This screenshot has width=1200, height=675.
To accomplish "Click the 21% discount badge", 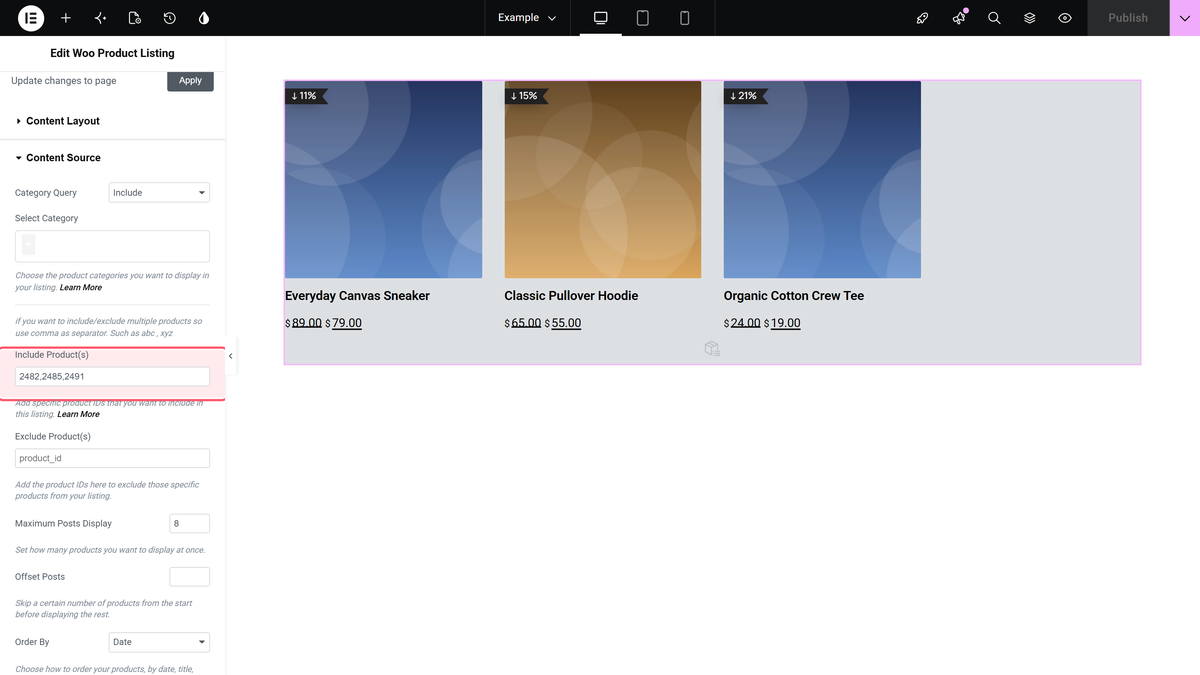I will coord(745,96).
